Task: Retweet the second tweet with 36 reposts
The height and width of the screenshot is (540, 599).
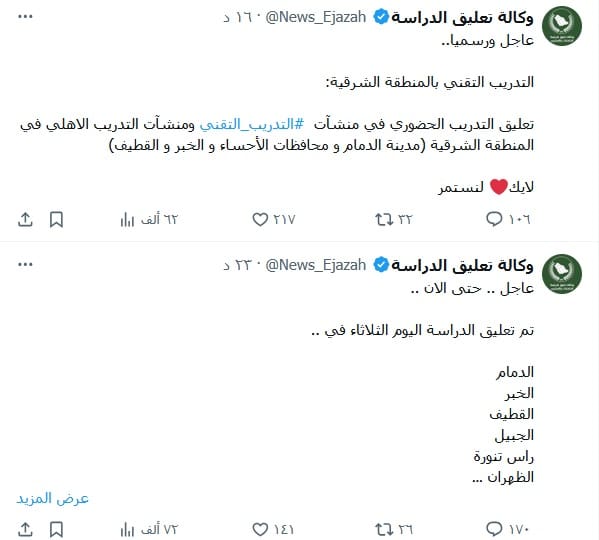Action: (x=393, y=529)
